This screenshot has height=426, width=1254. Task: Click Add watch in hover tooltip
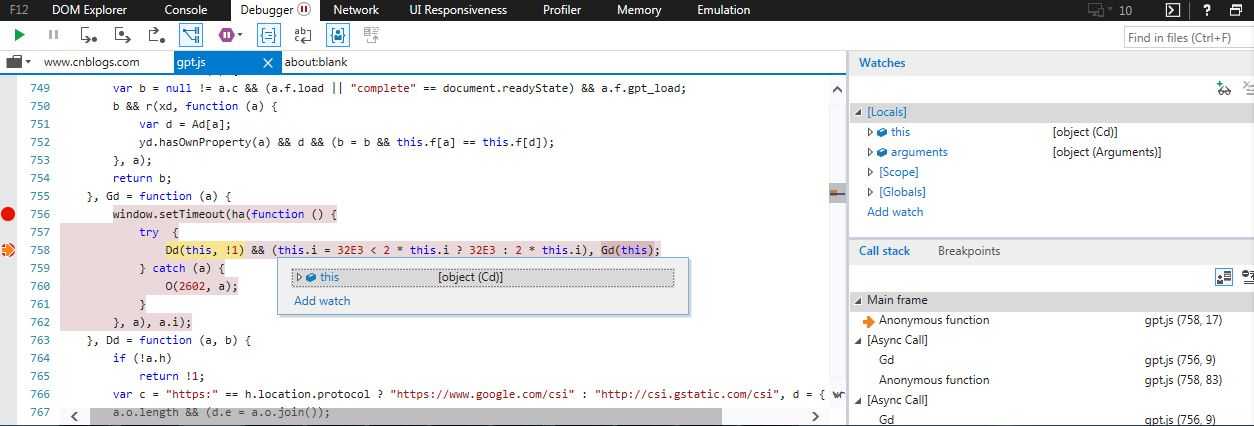point(322,301)
